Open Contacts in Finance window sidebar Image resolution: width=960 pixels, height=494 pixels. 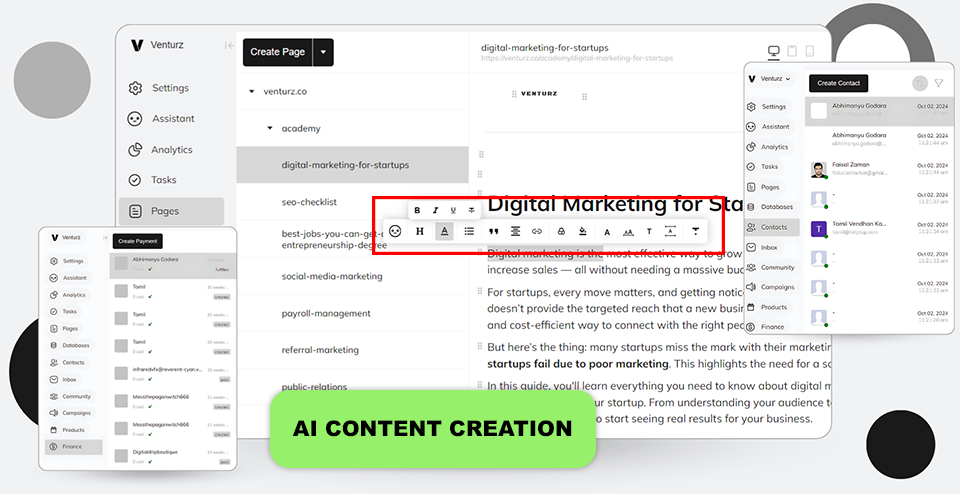pos(68,362)
